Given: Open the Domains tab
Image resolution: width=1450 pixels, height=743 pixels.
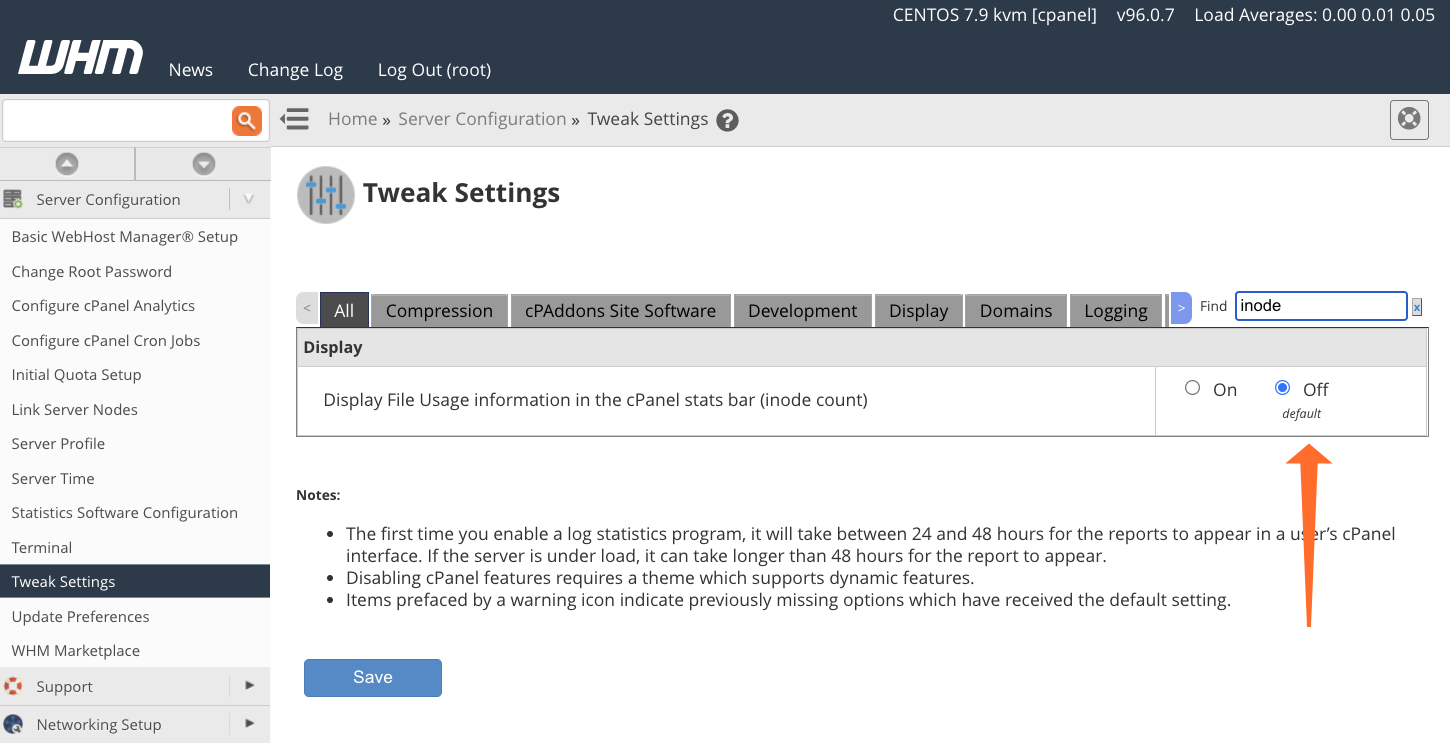Looking at the screenshot, I should point(1015,311).
